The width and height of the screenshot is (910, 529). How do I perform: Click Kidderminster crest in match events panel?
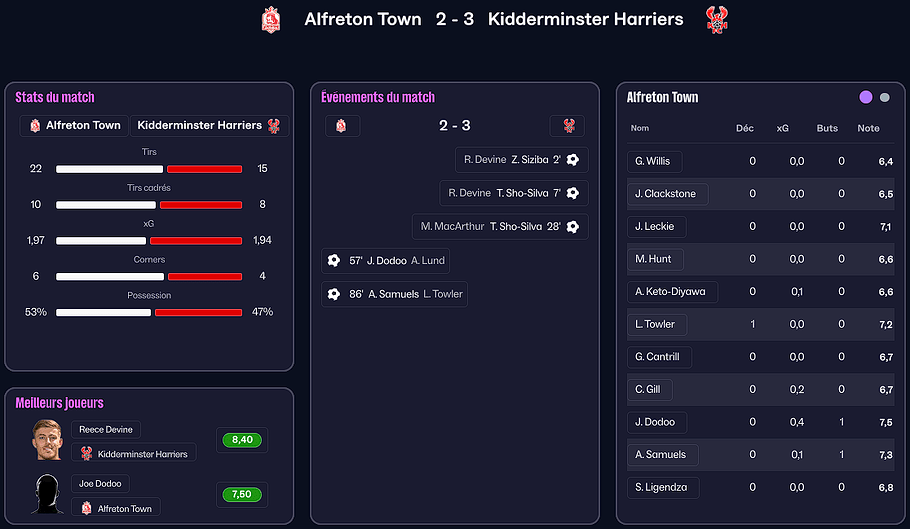click(x=568, y=126)
